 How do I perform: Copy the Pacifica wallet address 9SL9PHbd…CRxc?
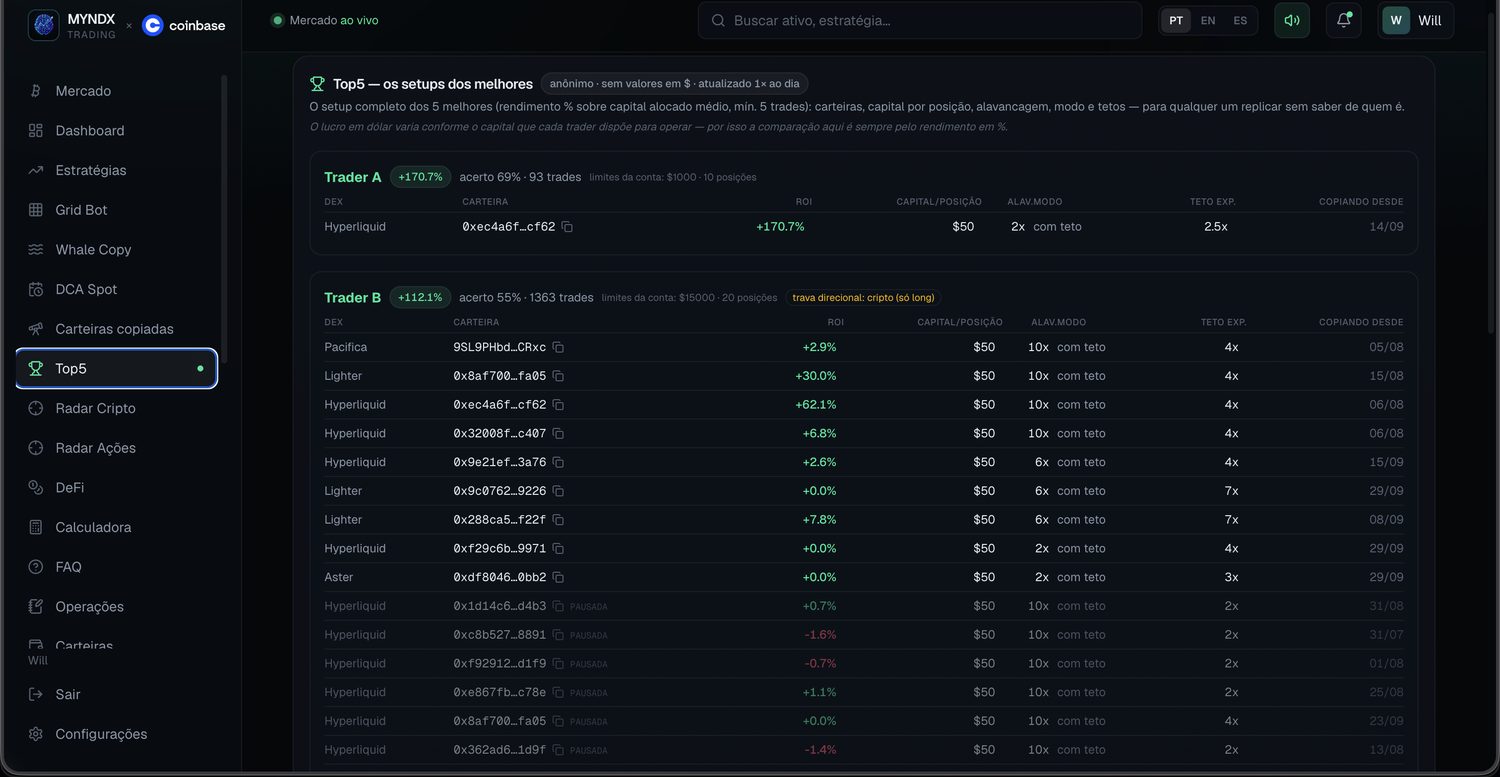click(558, 347)
